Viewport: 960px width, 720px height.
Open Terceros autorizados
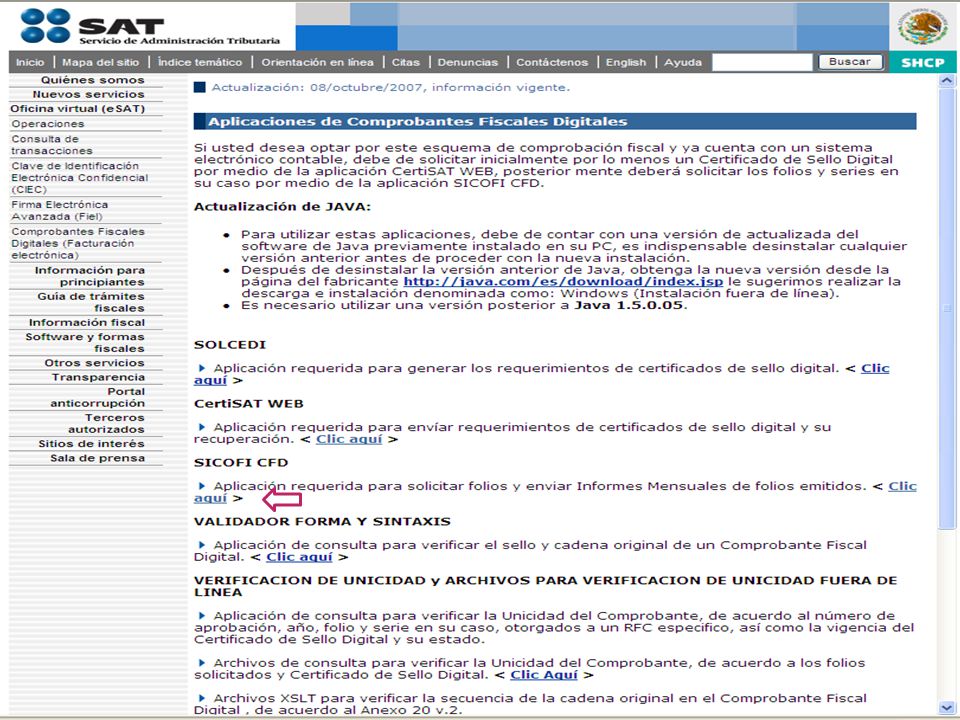[106, 424]
